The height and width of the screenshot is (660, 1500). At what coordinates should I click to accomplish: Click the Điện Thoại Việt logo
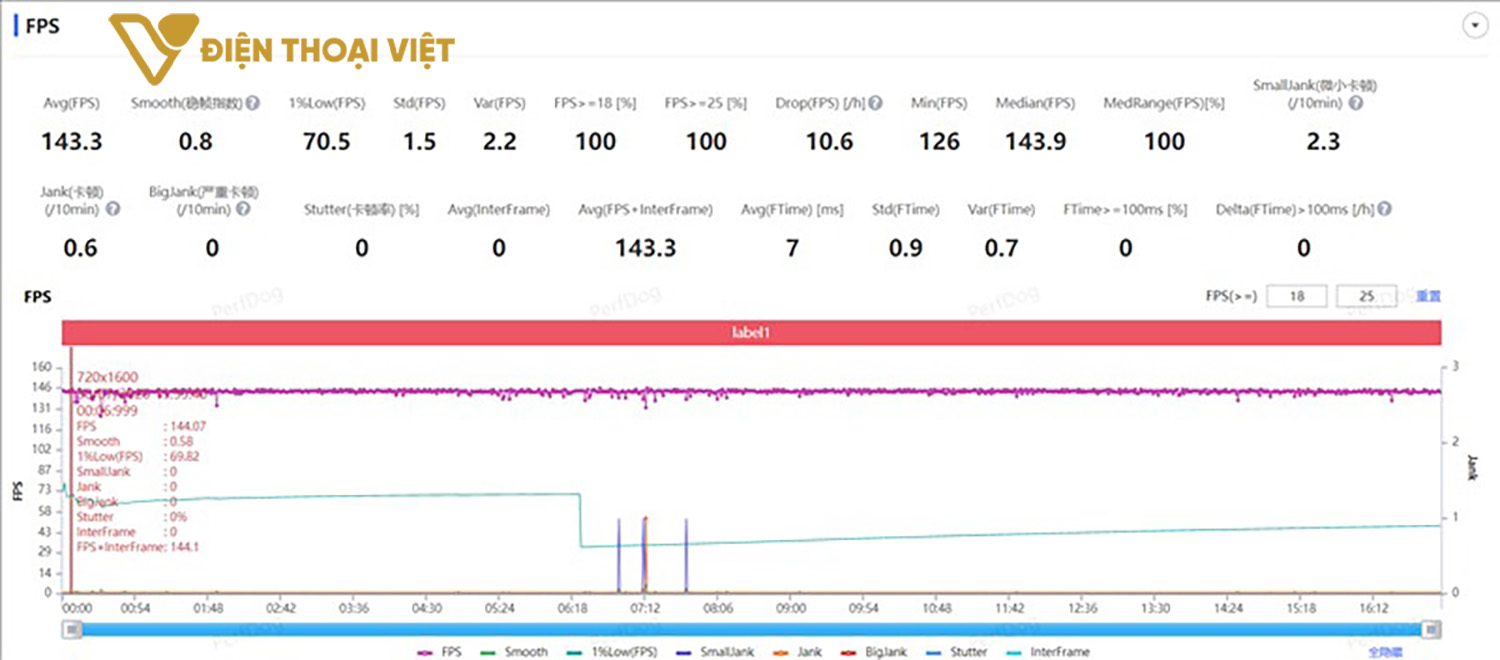click(282, 50)
